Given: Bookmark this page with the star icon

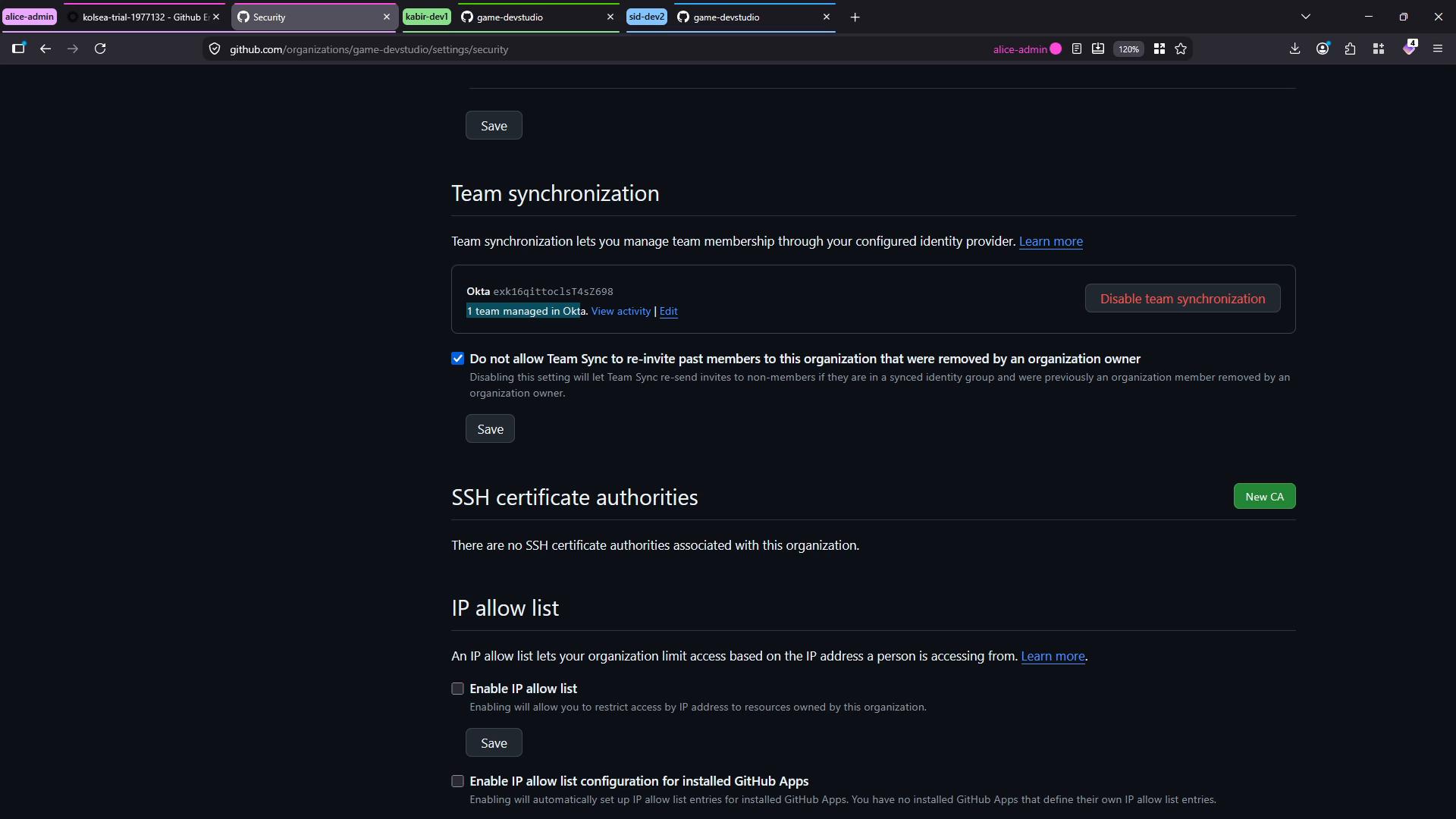Looking at the screenshot, I should [x=1181, y=49].
